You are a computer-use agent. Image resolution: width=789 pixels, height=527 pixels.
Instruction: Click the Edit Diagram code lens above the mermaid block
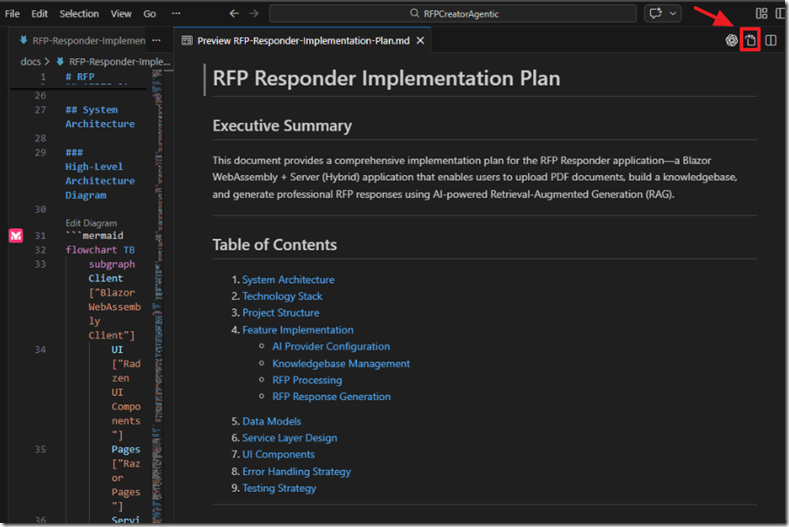tap(91, 223)
